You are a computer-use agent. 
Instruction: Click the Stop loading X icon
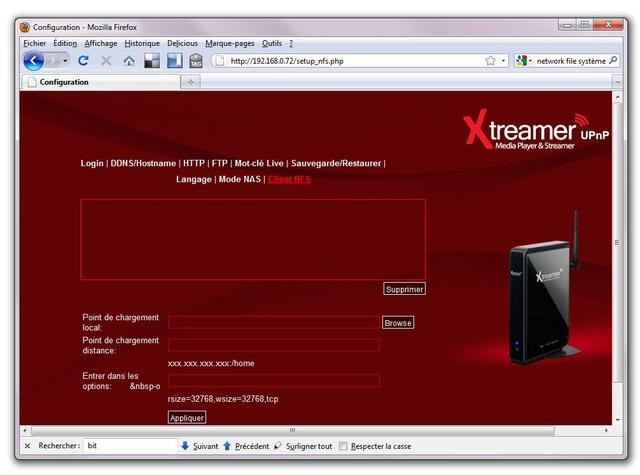106,61
